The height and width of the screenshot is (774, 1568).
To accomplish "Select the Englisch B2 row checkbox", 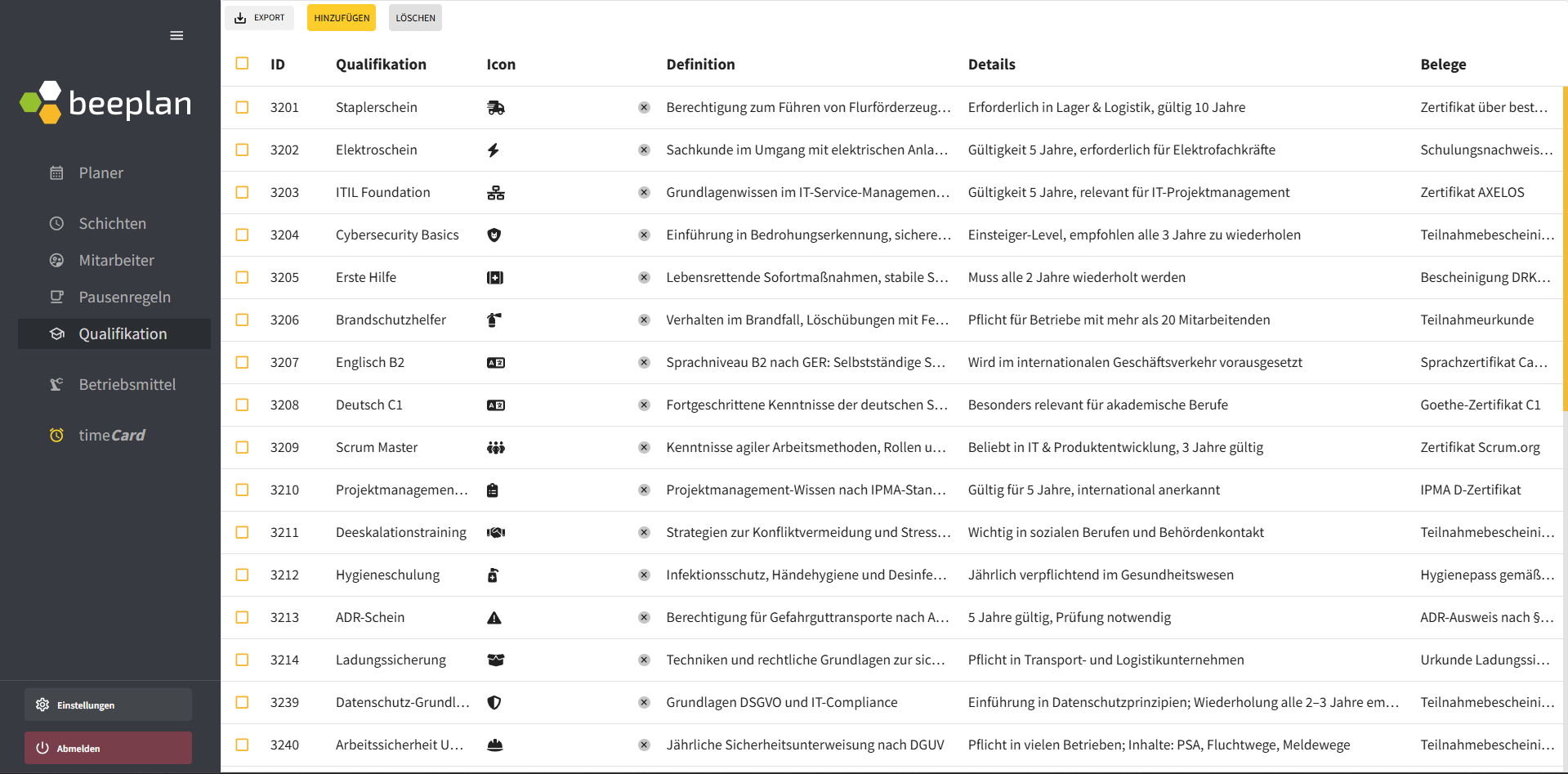I will pos(242,363).
